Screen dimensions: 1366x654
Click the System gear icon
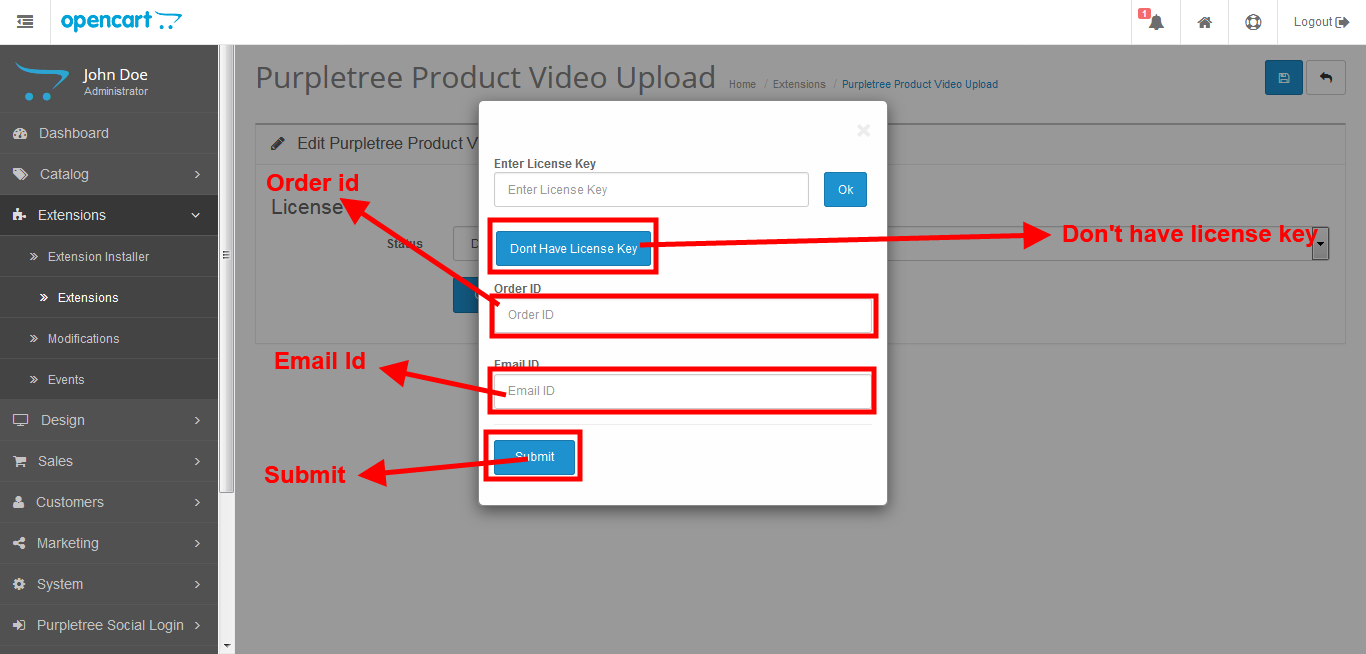point(19,584)
